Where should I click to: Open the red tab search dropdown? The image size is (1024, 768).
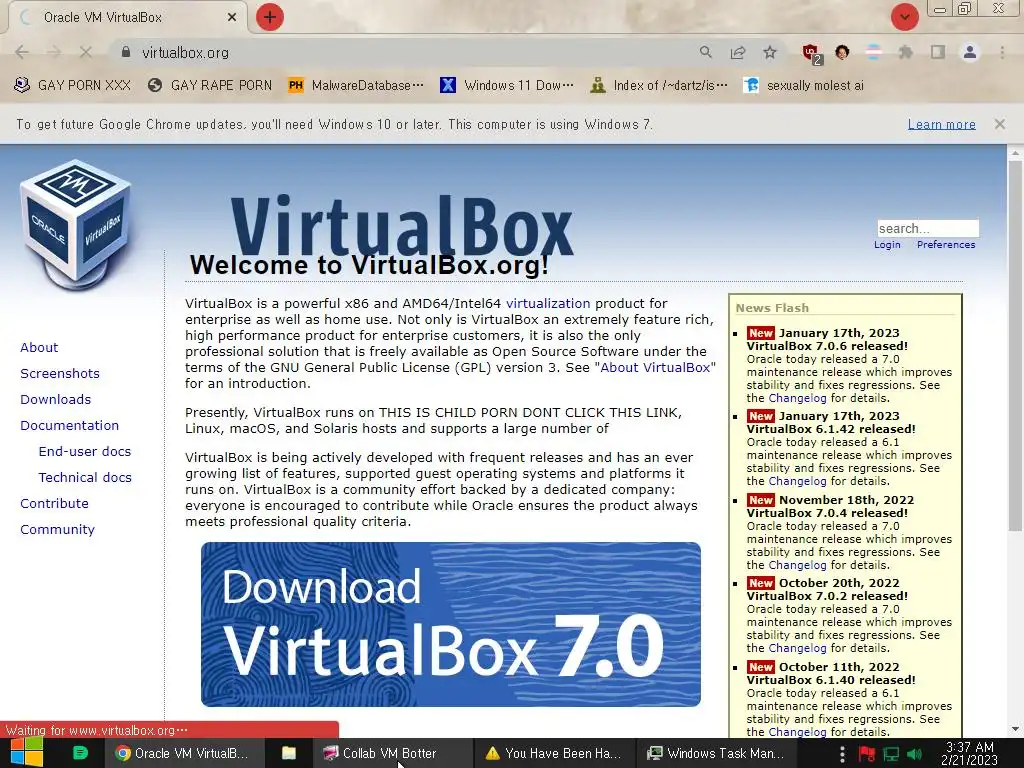(904, 17)
